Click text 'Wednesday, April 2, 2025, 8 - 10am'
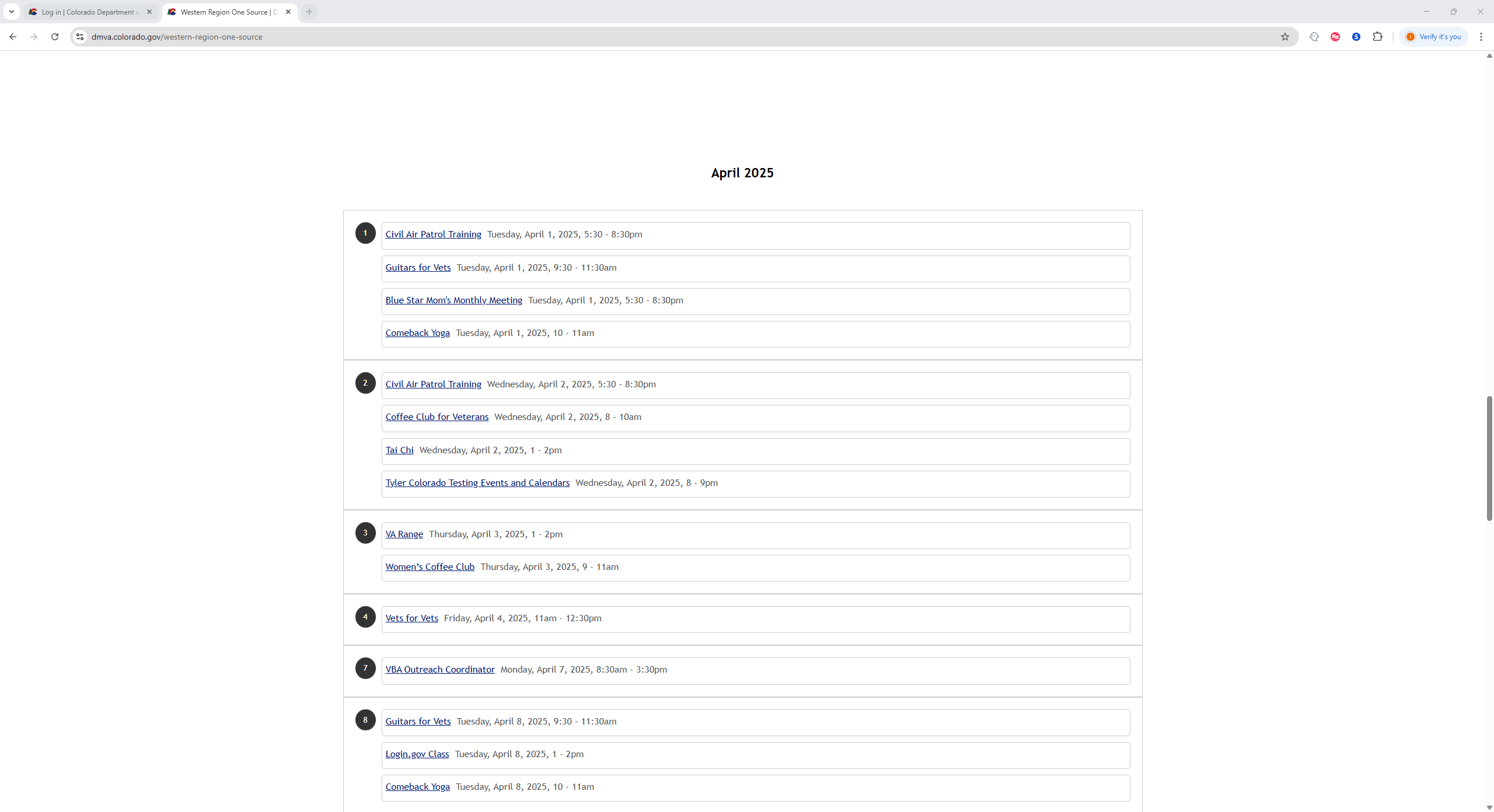The height and width of the screenshot is (812, 1494). point(568,417)
